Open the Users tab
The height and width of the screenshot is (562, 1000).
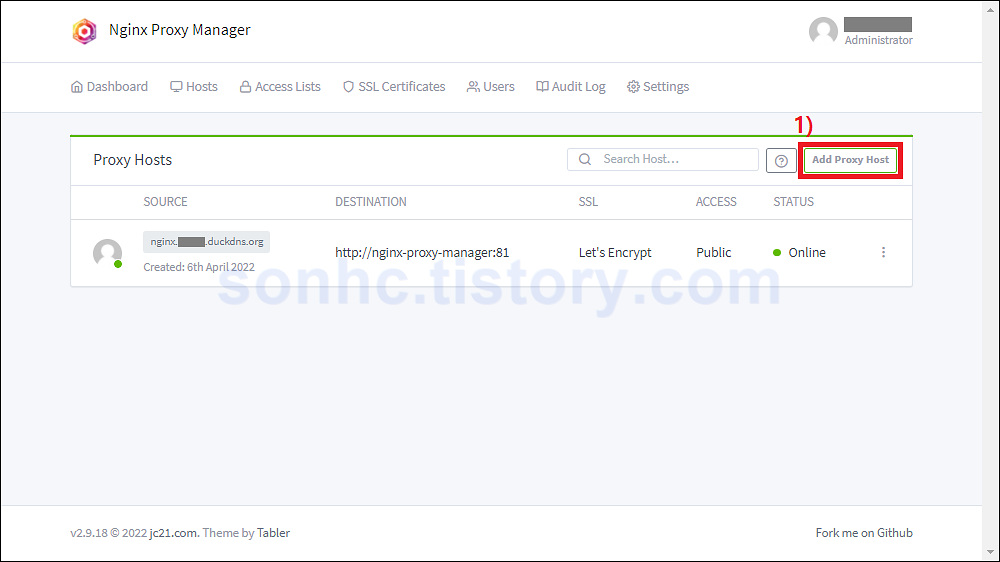[490, 87]
